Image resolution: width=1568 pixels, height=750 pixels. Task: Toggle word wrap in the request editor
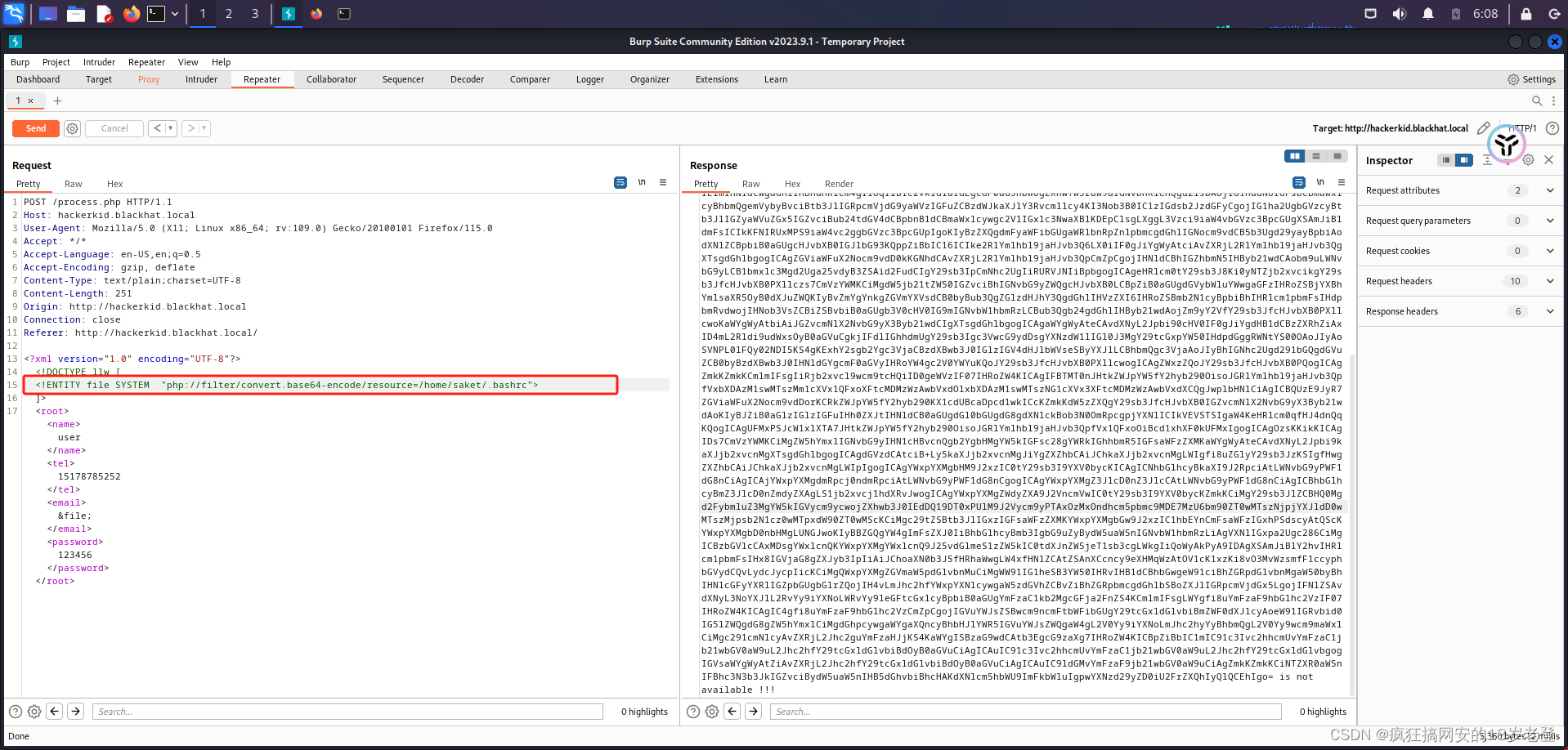tap(620, 182)
